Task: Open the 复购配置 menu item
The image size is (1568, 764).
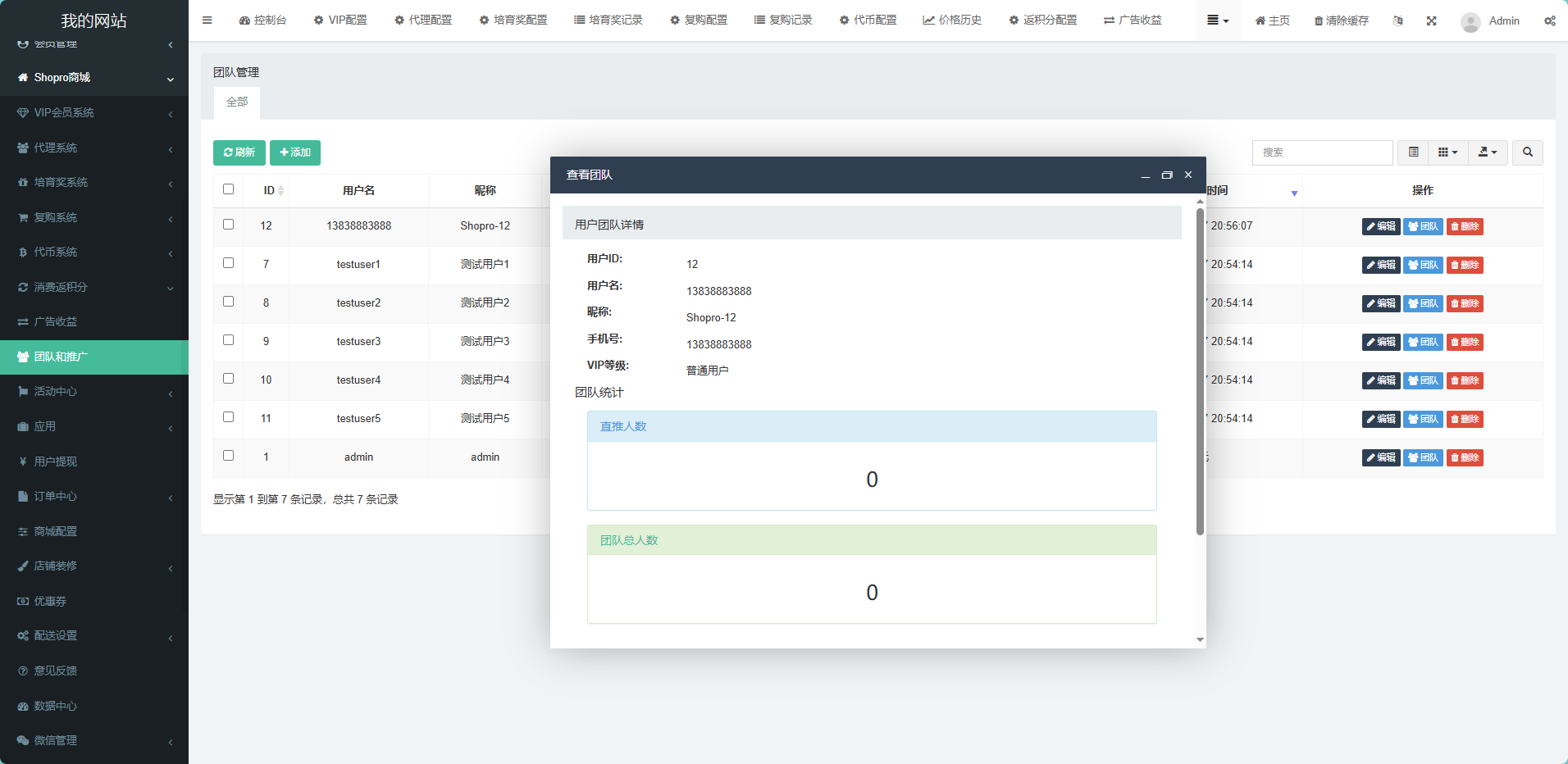Action: [699, 20]
